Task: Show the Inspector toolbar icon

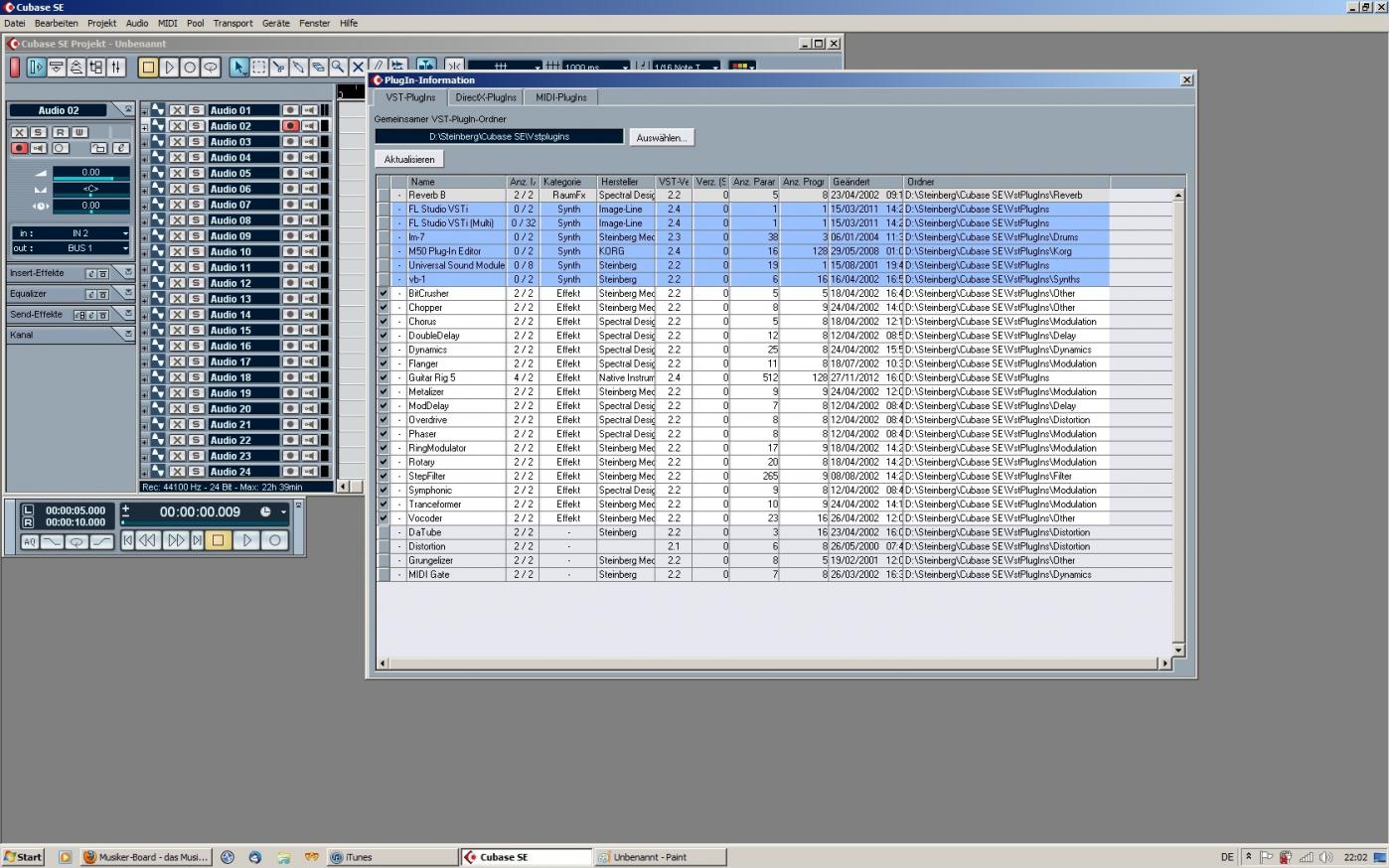Action: pos(36,68)
